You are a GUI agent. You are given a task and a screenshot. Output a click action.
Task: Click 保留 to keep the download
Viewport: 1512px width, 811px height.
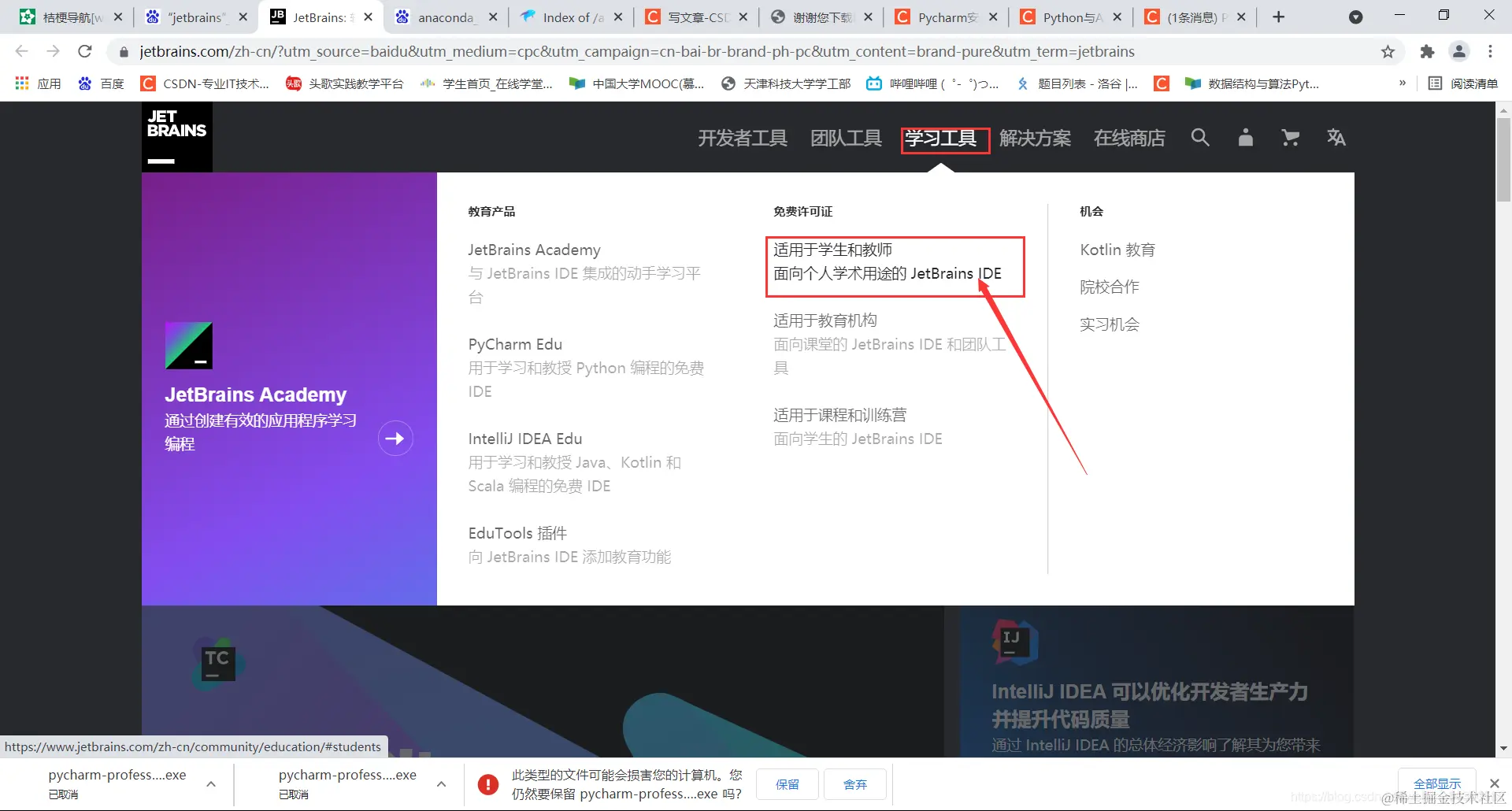[786, 783]
